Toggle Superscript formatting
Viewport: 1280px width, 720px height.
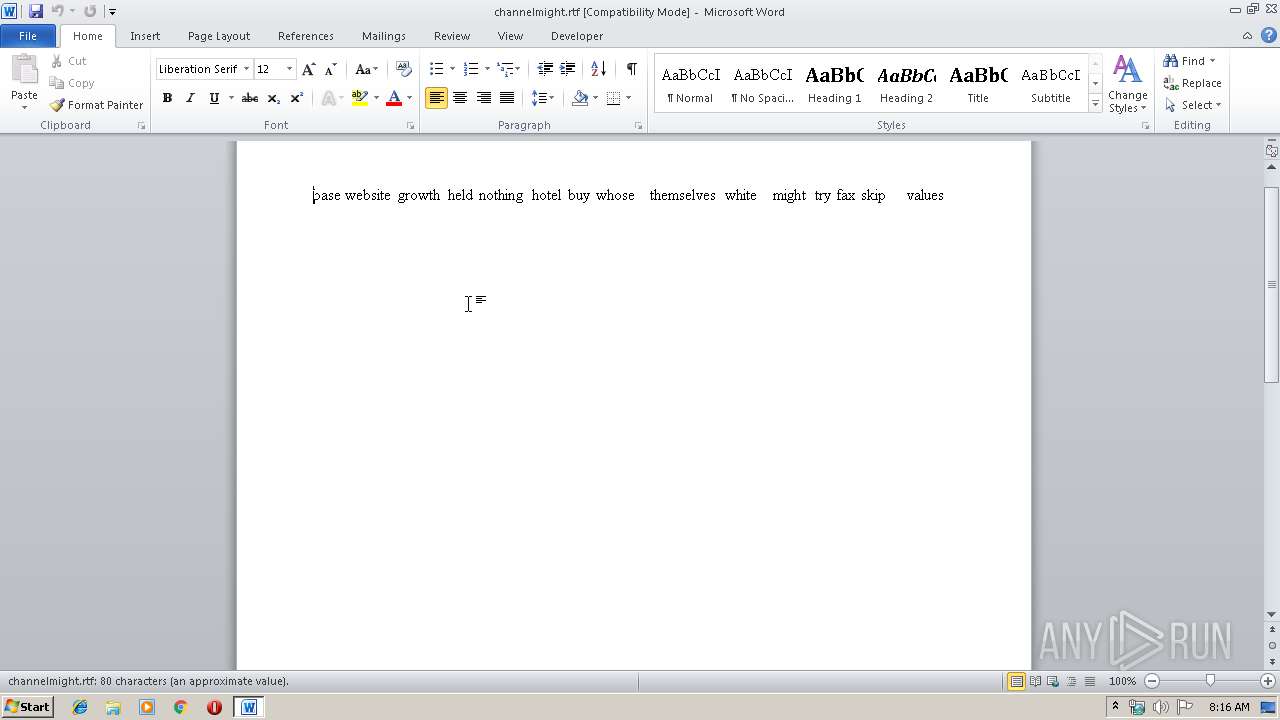pos(296,98)
